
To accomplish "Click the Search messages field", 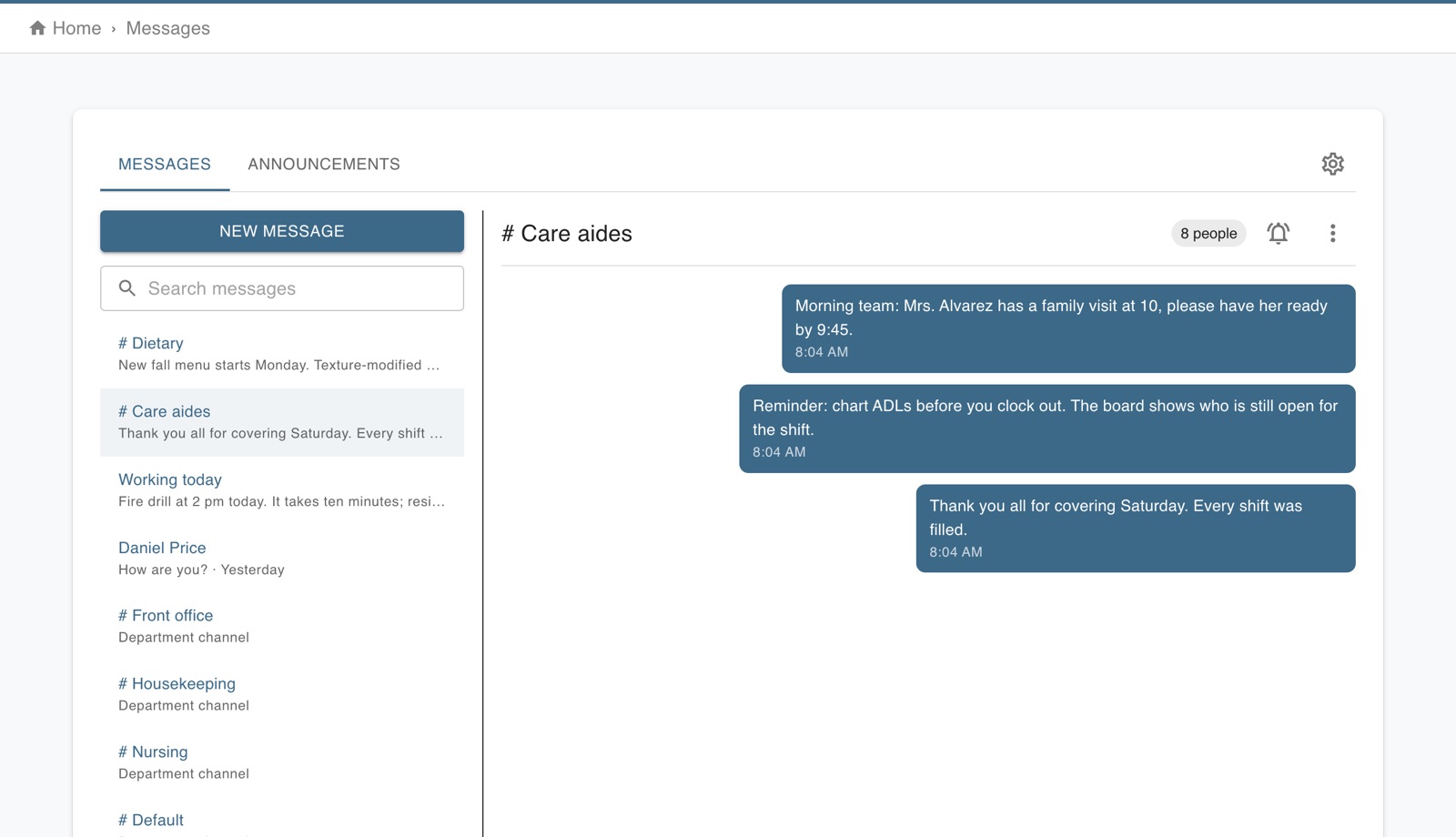I will (x=282, y=288).
